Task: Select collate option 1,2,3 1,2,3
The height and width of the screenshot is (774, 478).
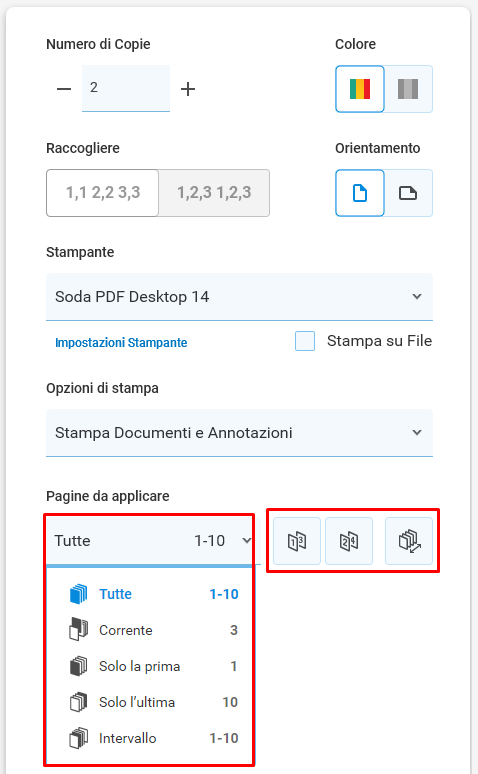Action: click(214, 193)
